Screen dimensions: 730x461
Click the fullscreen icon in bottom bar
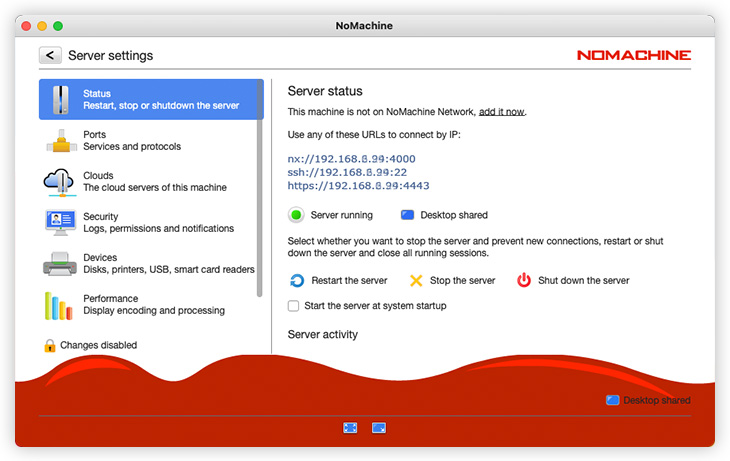[x=350, y=428]
